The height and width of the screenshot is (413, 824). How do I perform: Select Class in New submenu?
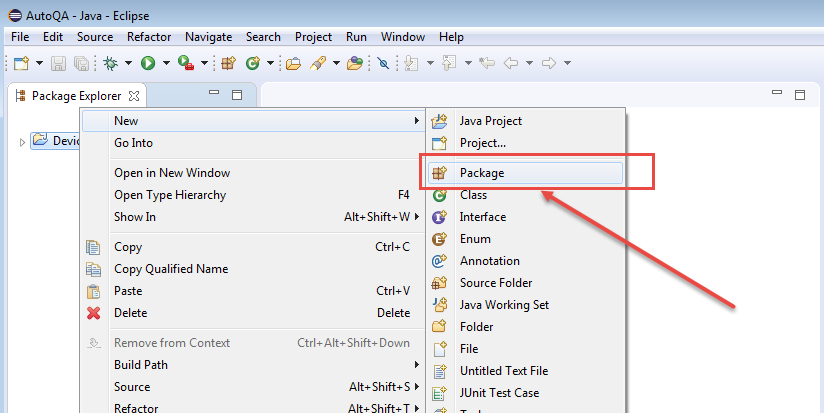[526, 195]
